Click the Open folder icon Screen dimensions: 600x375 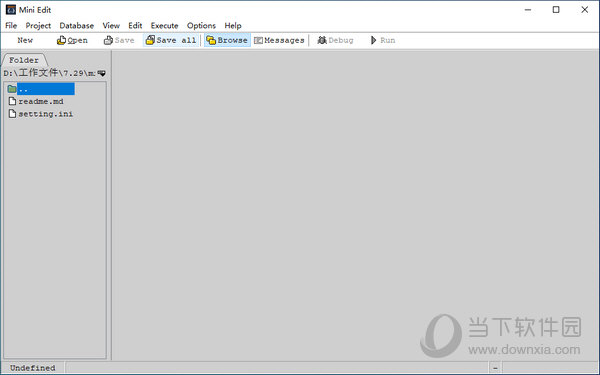[61, 40]
